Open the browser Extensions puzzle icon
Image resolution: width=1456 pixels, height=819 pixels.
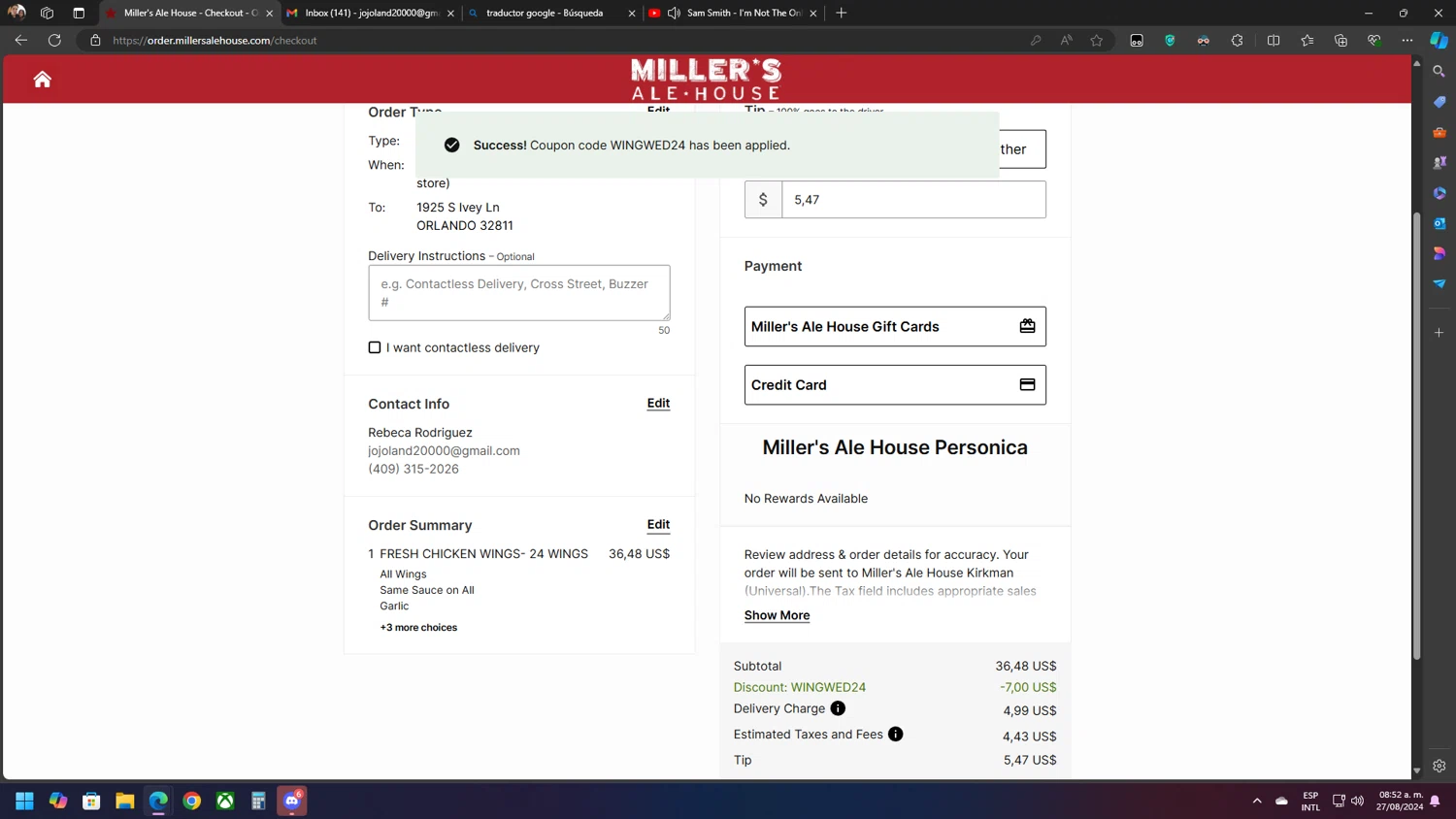1237,40
